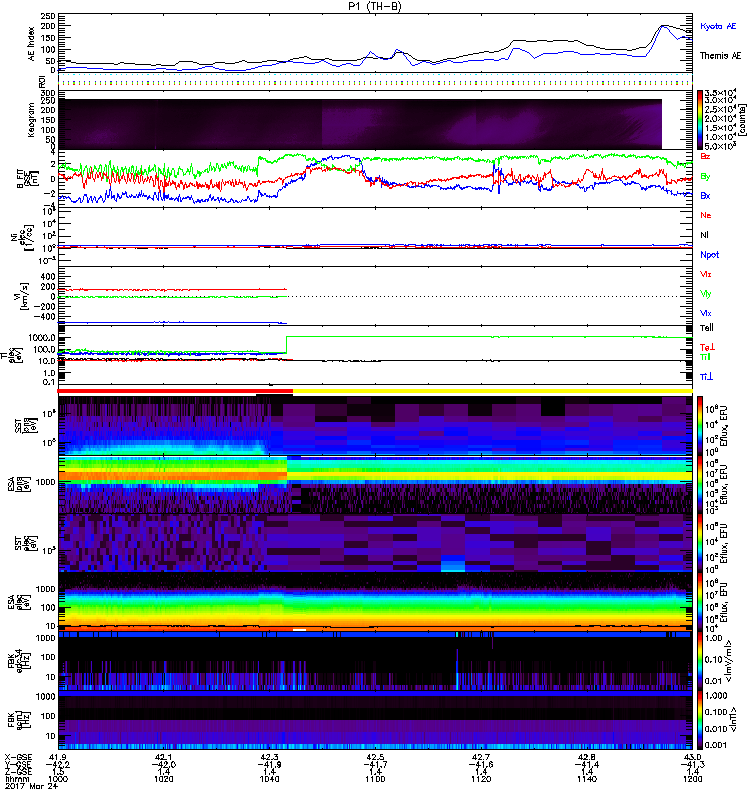Image resolution: width=750 pixels, height=800 pixels.
Task: Click the "1200" time tick label
Action: 692,779
